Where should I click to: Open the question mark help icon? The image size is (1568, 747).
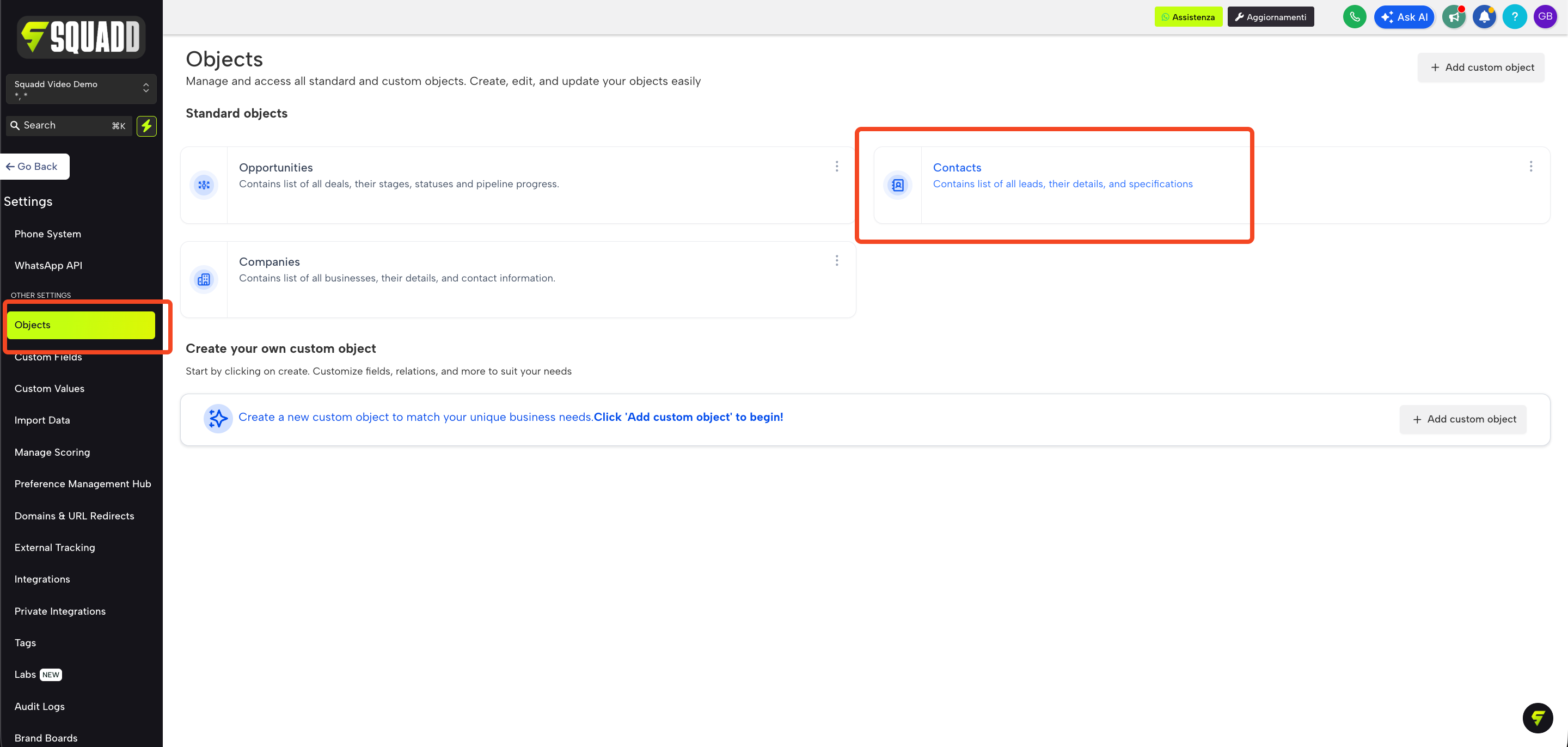[x=1515, y=17]
